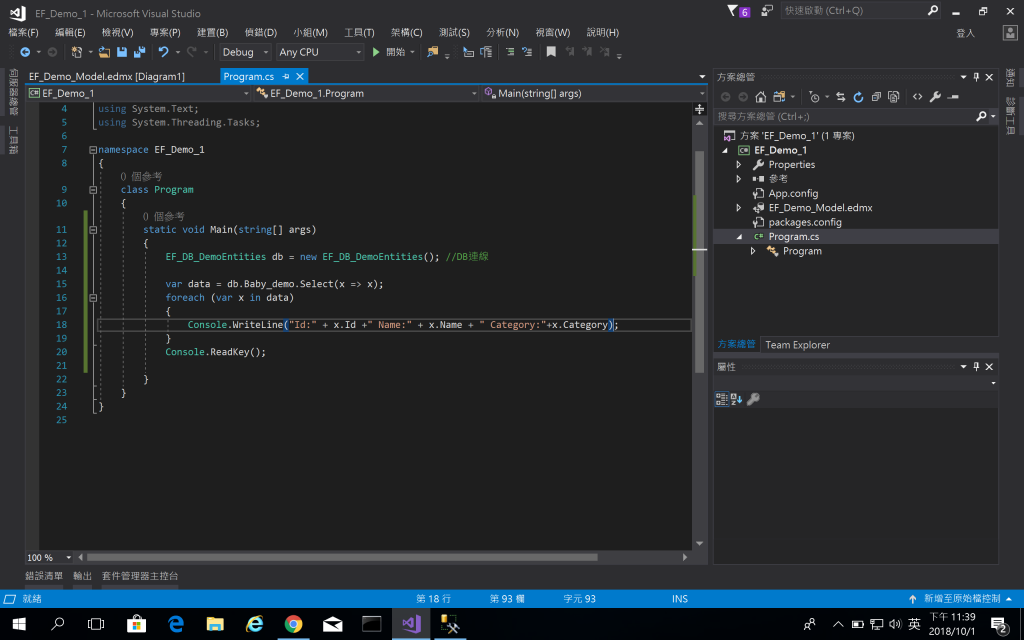Refresh Solution Explorer with the refresh icon
This screenshot has width=1024, height=640.
(x=858, y=97)
